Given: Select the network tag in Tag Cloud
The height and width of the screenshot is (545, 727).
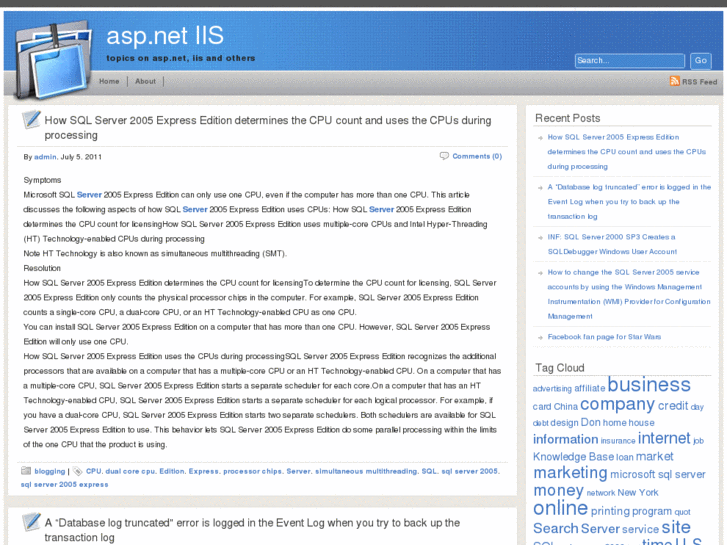Looking at the screenshot, I should point(600,493).
